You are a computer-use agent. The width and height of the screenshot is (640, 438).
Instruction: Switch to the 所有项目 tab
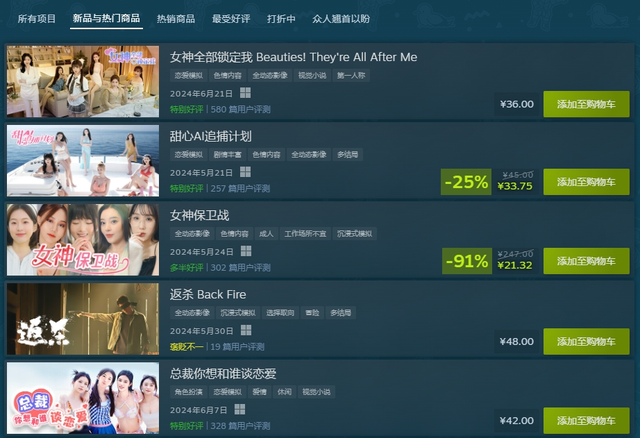tap(37, 19)
